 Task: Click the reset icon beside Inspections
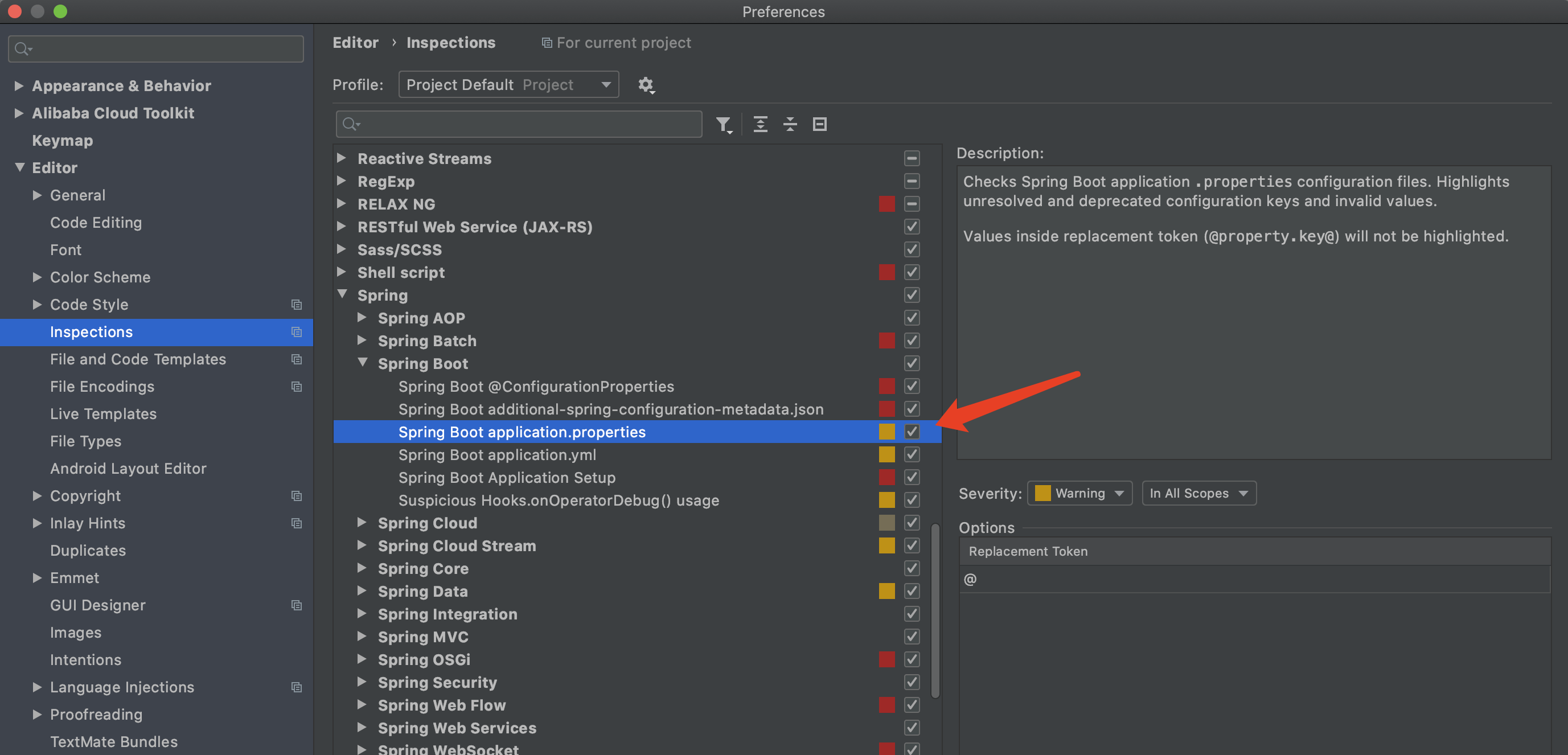[x=295, y=332]
